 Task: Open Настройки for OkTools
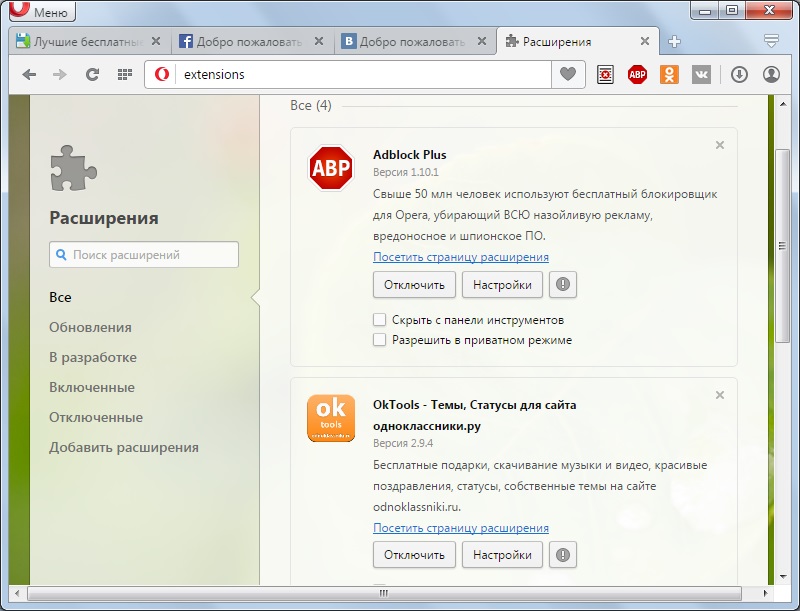[x=500, y=555]
